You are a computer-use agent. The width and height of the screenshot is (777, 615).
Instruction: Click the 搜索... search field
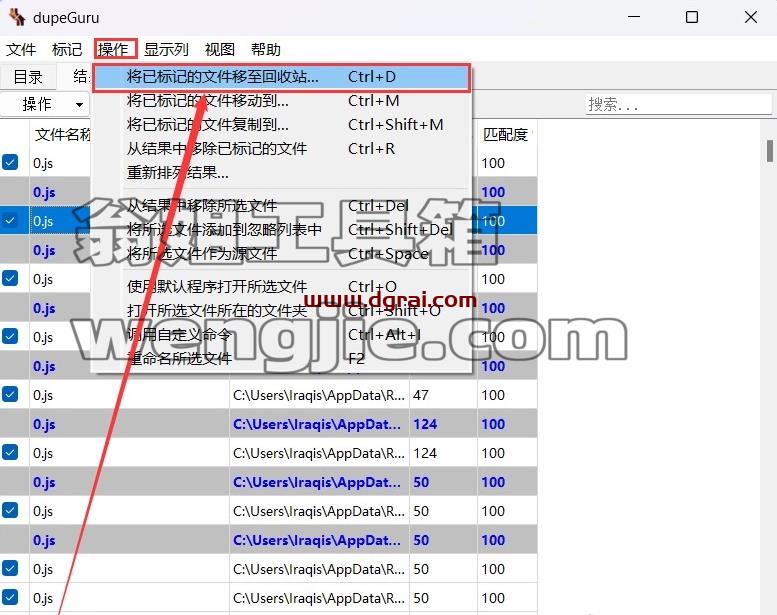pyautogui.click(x=678, y=105)
